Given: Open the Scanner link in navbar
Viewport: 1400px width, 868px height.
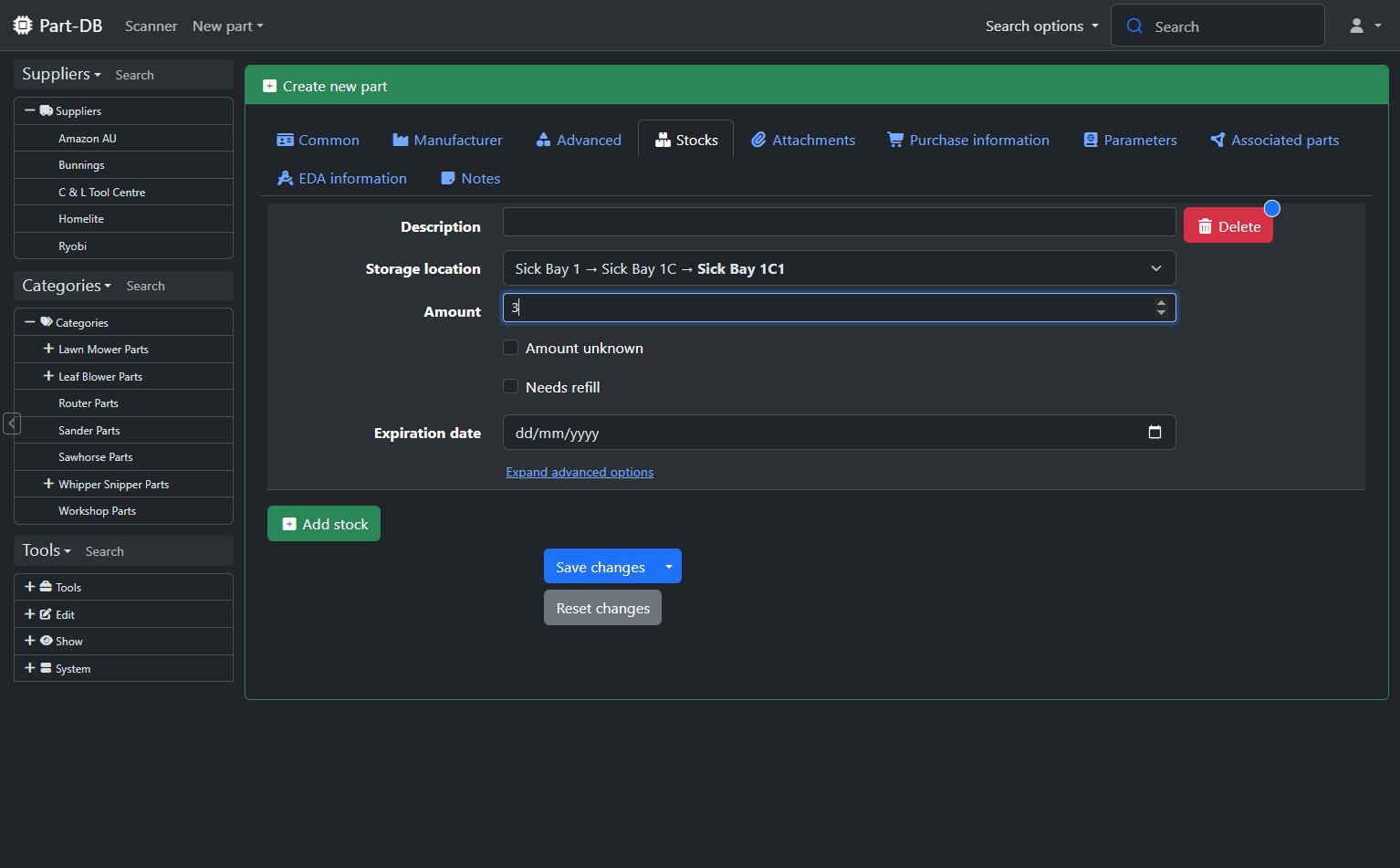Looking at the screenshot, I should pyautogui.click(x=151, y=26).
